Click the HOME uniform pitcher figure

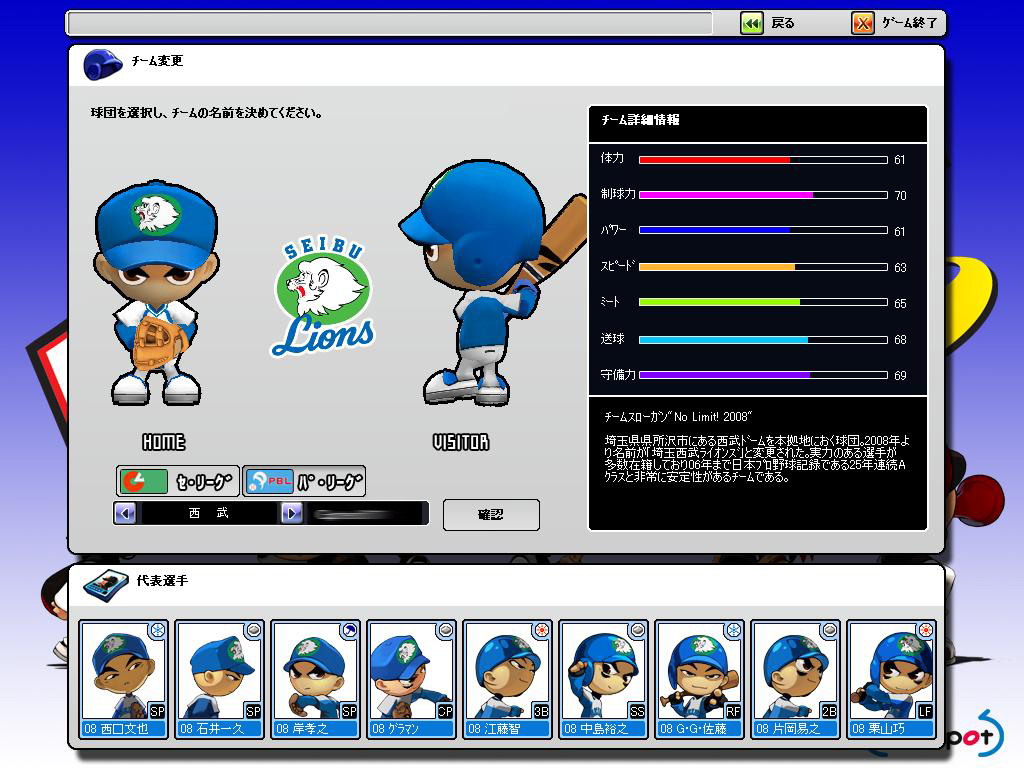pos(155,293)
